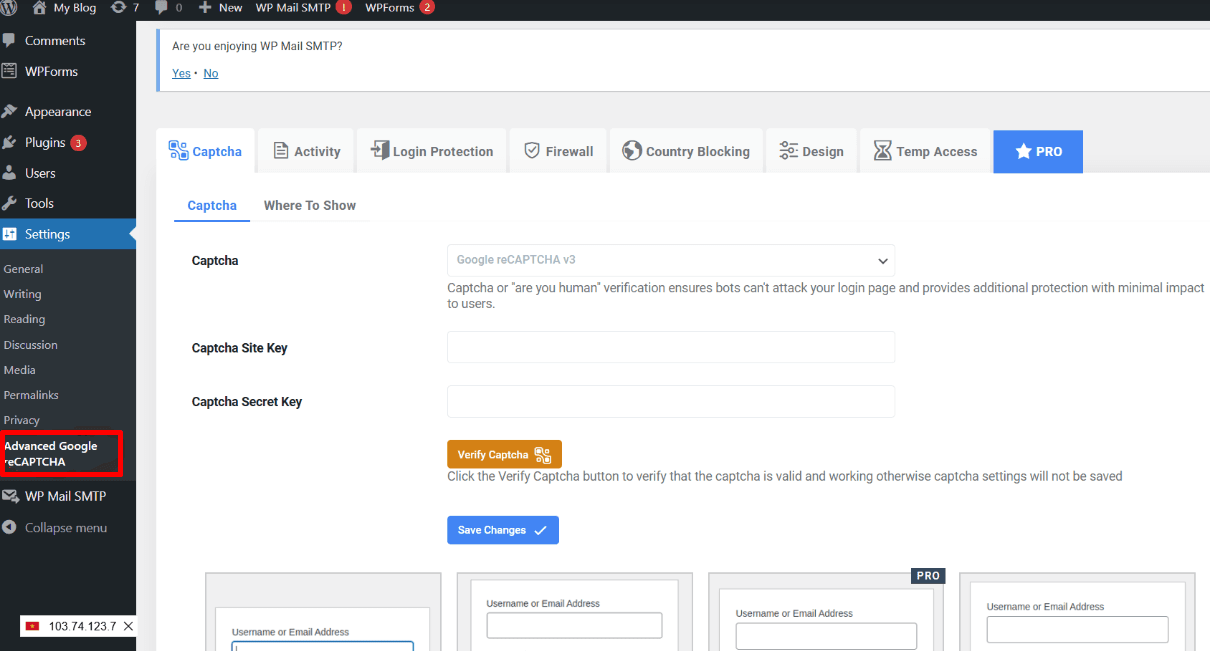Viewport: 1210px width, 651px height.
Task: Open Temp Access via the hourglass icon
Action: click(x=882, y=151)
